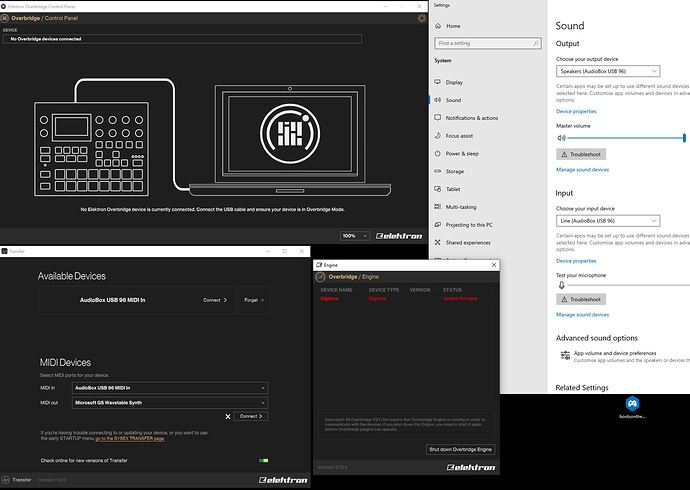Click AudioBox USB 96 MIDI In device name
This screenshot has width=690, height=490.
(113, 300)
